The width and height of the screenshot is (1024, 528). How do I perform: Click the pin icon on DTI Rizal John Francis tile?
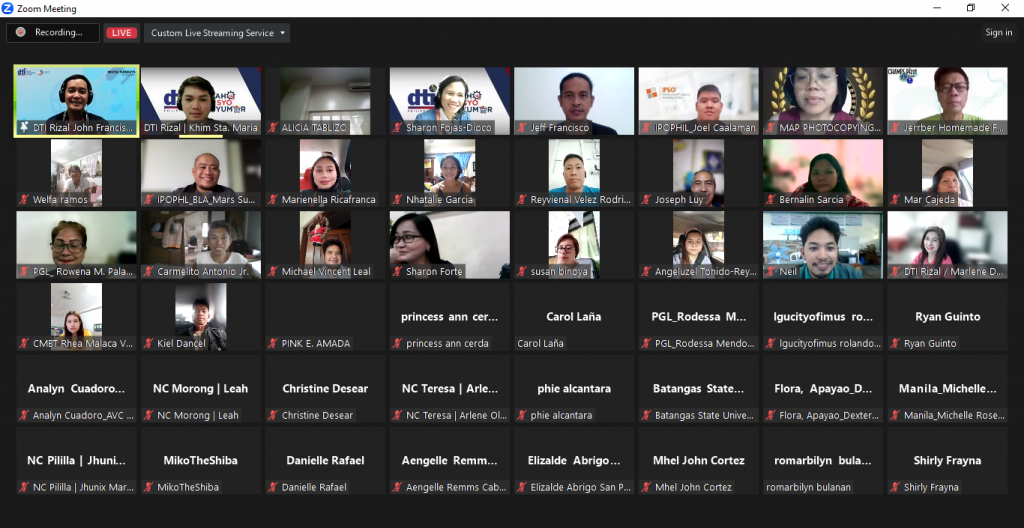(23, 128)
